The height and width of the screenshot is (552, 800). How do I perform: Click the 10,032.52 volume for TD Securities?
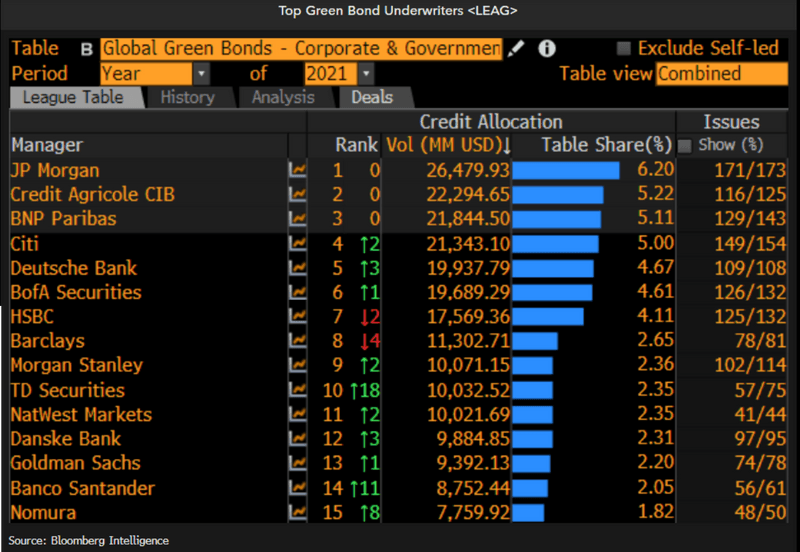tap(468, 390)
